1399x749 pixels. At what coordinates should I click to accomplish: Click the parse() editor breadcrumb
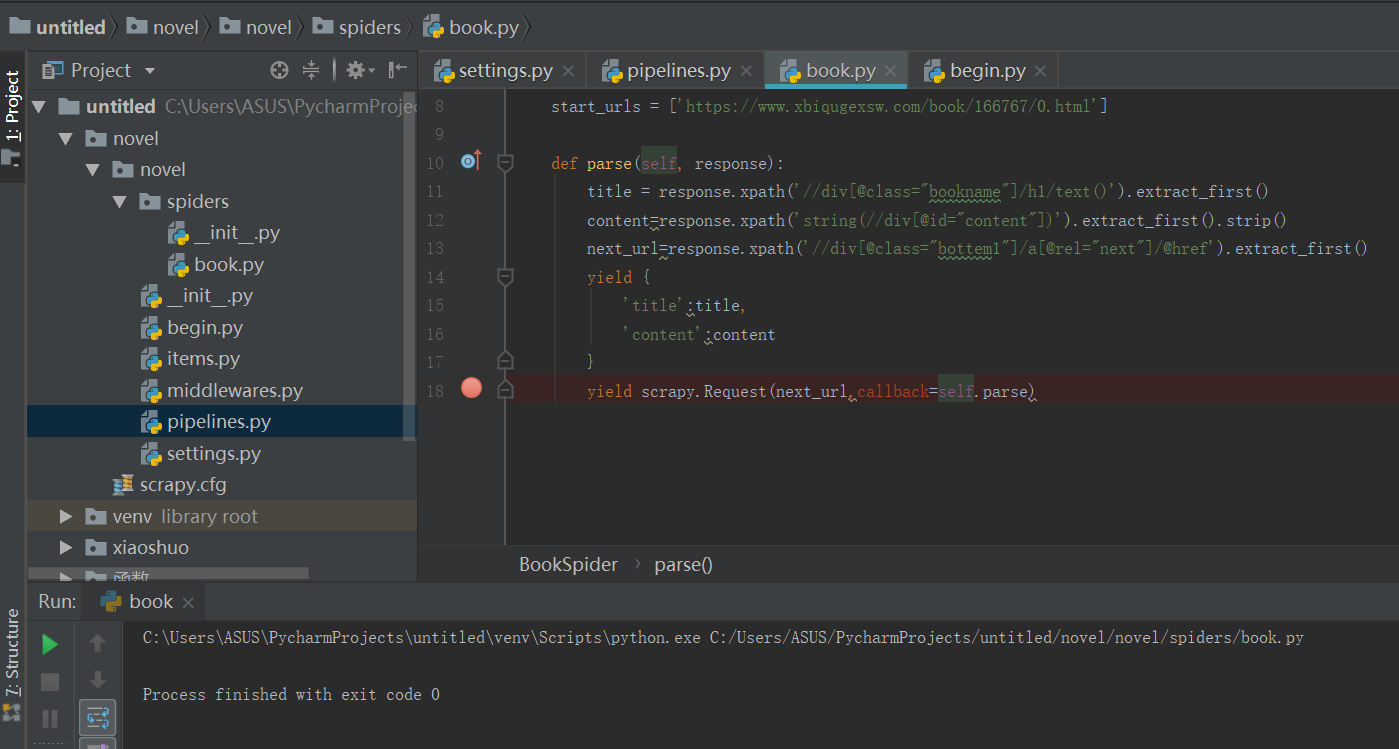tap(683, 564)
